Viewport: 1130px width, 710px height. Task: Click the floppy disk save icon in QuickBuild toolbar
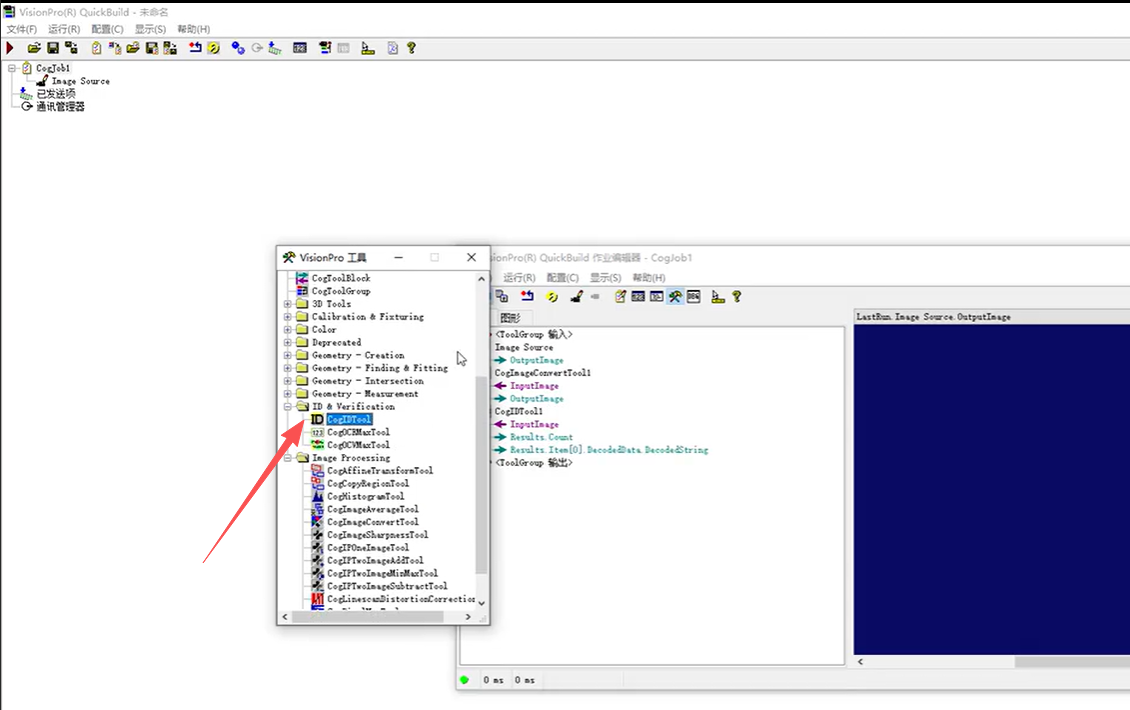pyautogui.click(x=53, y=48)
